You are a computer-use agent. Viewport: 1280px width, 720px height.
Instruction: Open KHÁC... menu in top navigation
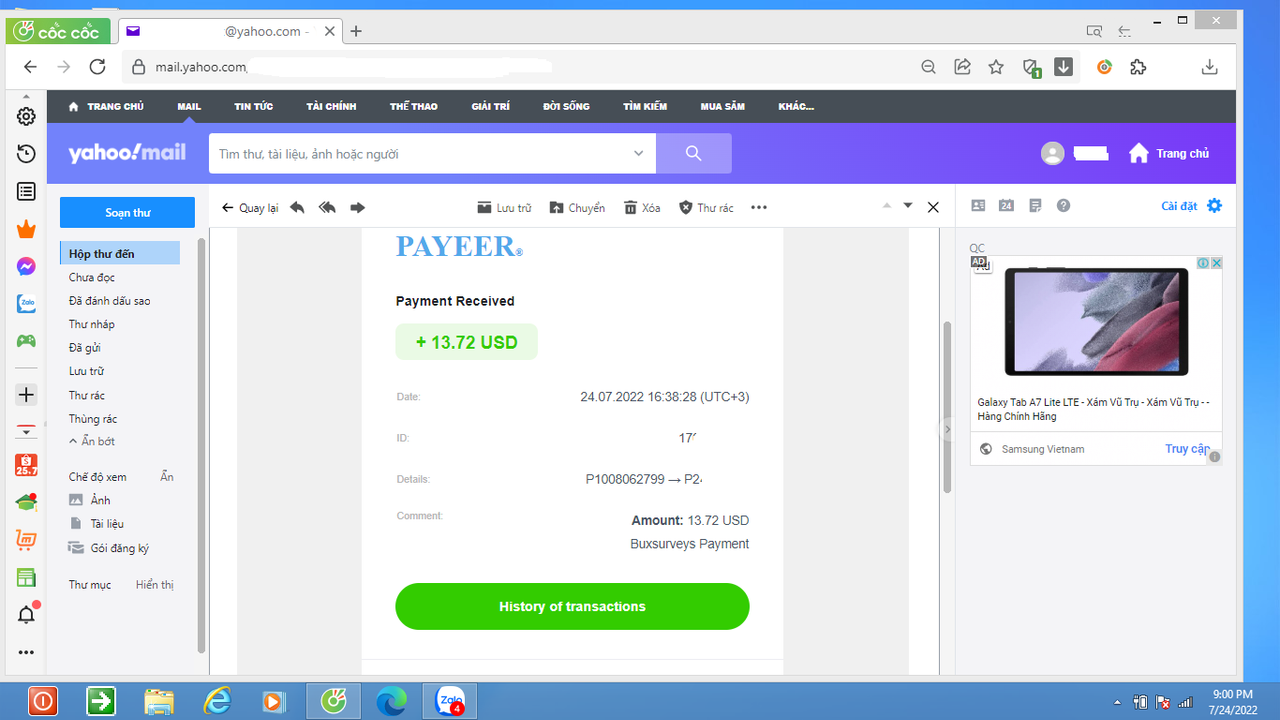796,106
